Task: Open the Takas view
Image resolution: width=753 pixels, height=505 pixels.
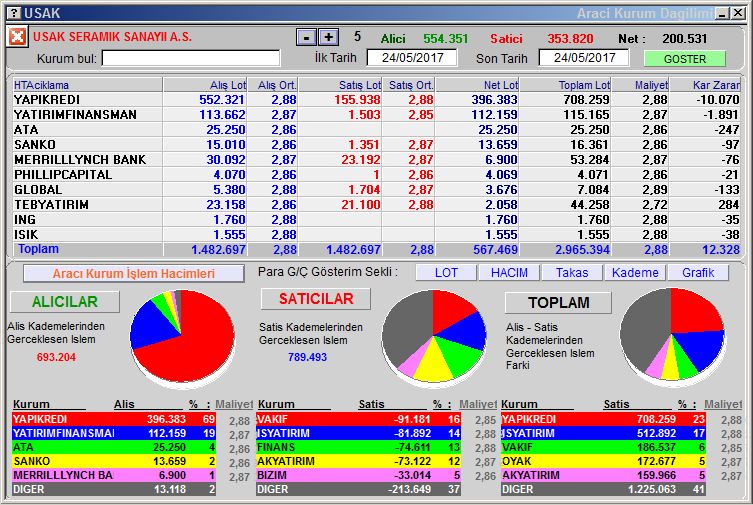Action: pos(572,273)
